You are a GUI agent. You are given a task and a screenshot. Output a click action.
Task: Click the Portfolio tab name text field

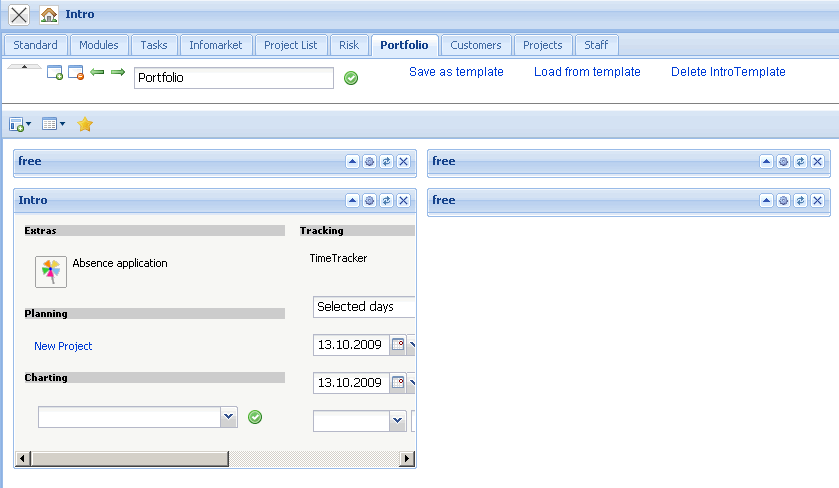click(x=233, y=78)
